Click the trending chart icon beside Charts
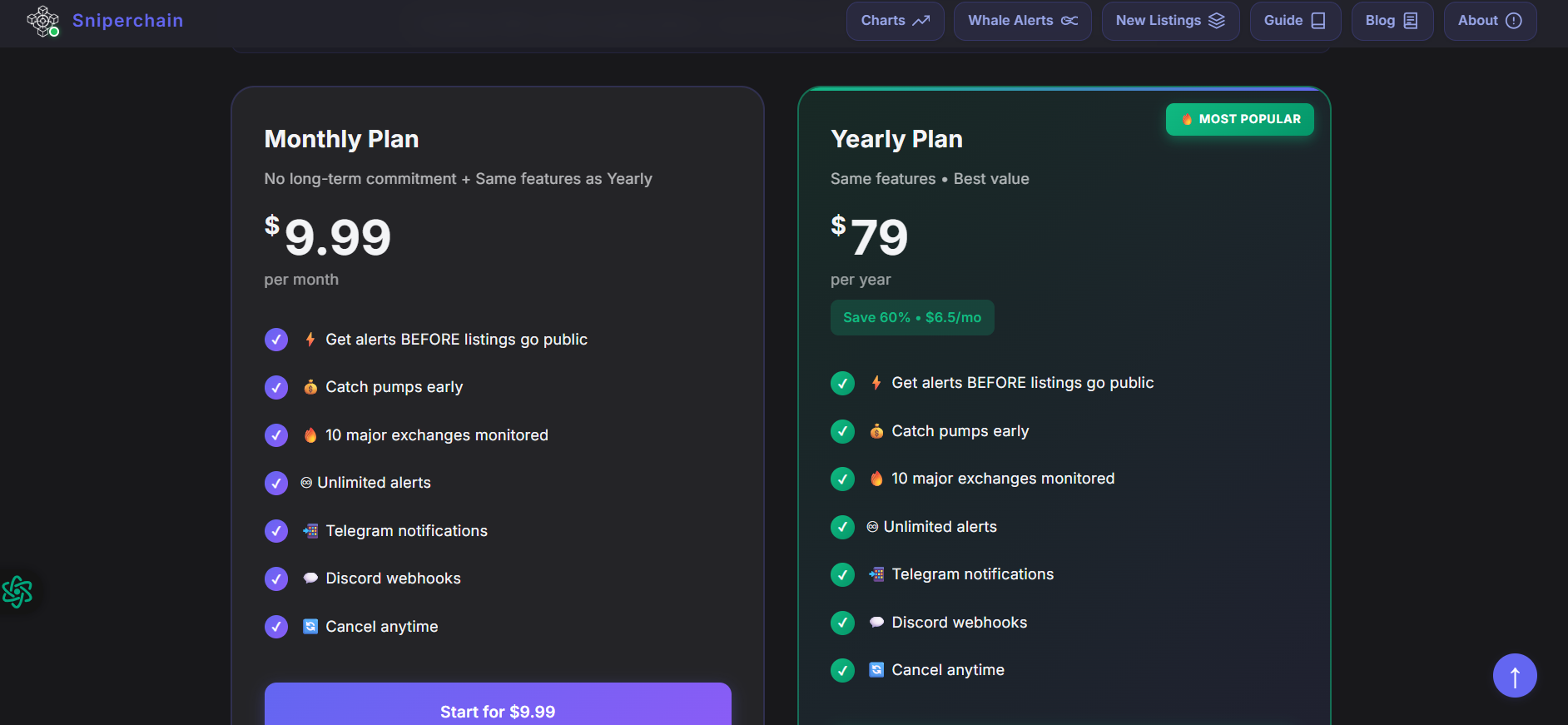This screenshot has width=1568, height=725. point(923,20)
